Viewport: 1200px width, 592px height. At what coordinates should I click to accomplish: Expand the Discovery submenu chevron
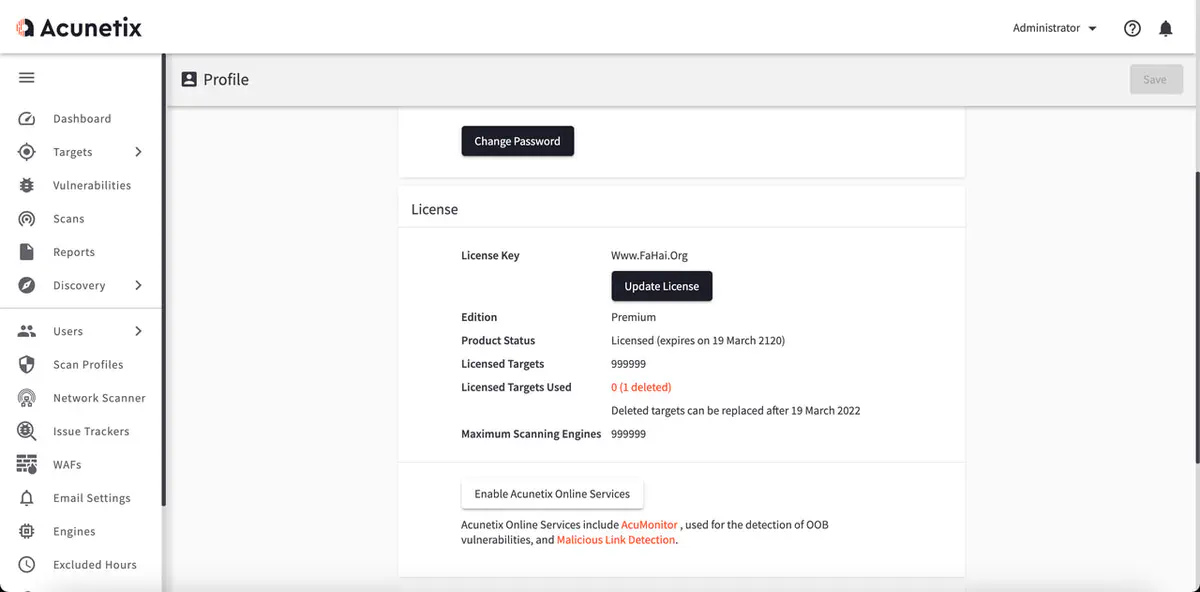click(138, 286)
